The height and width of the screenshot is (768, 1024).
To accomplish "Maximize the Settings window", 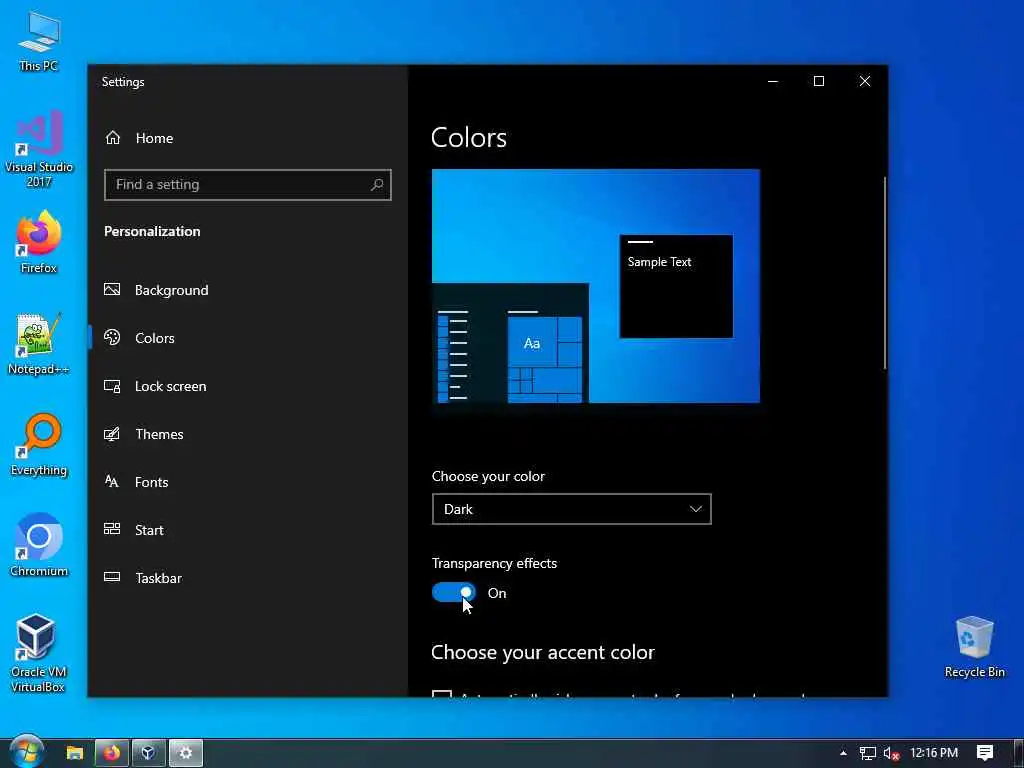I will [819, 82].
